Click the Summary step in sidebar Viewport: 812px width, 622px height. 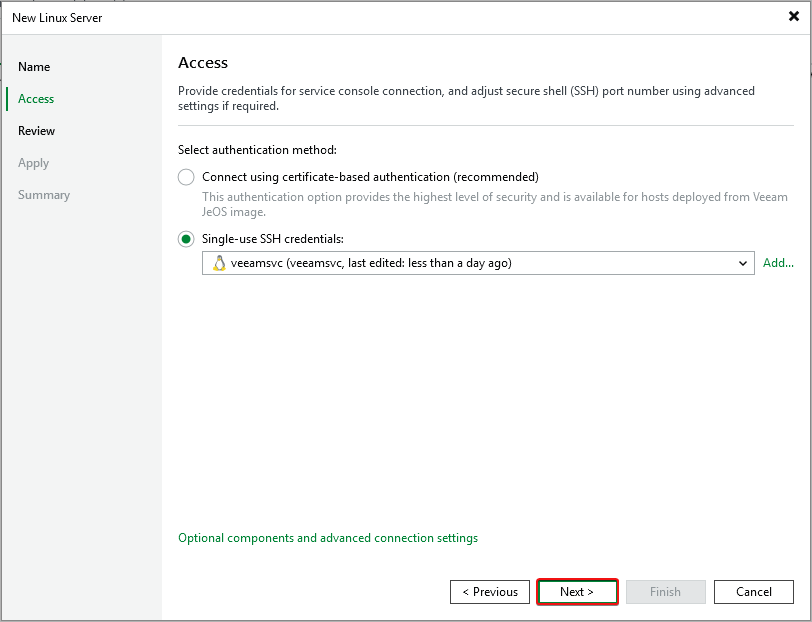44,195
